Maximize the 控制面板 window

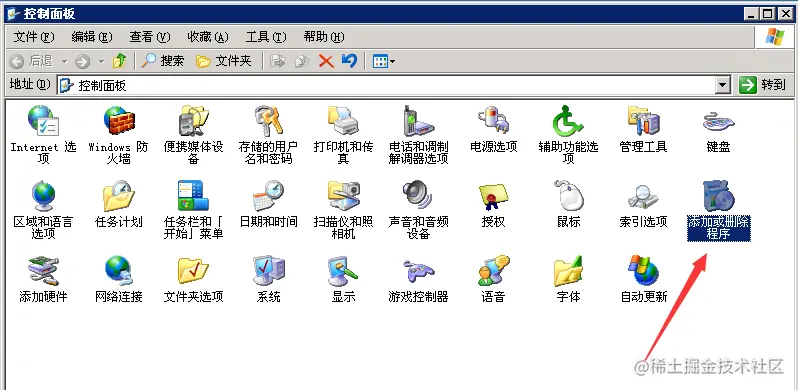pyautogui.click(x=767, y=14)
